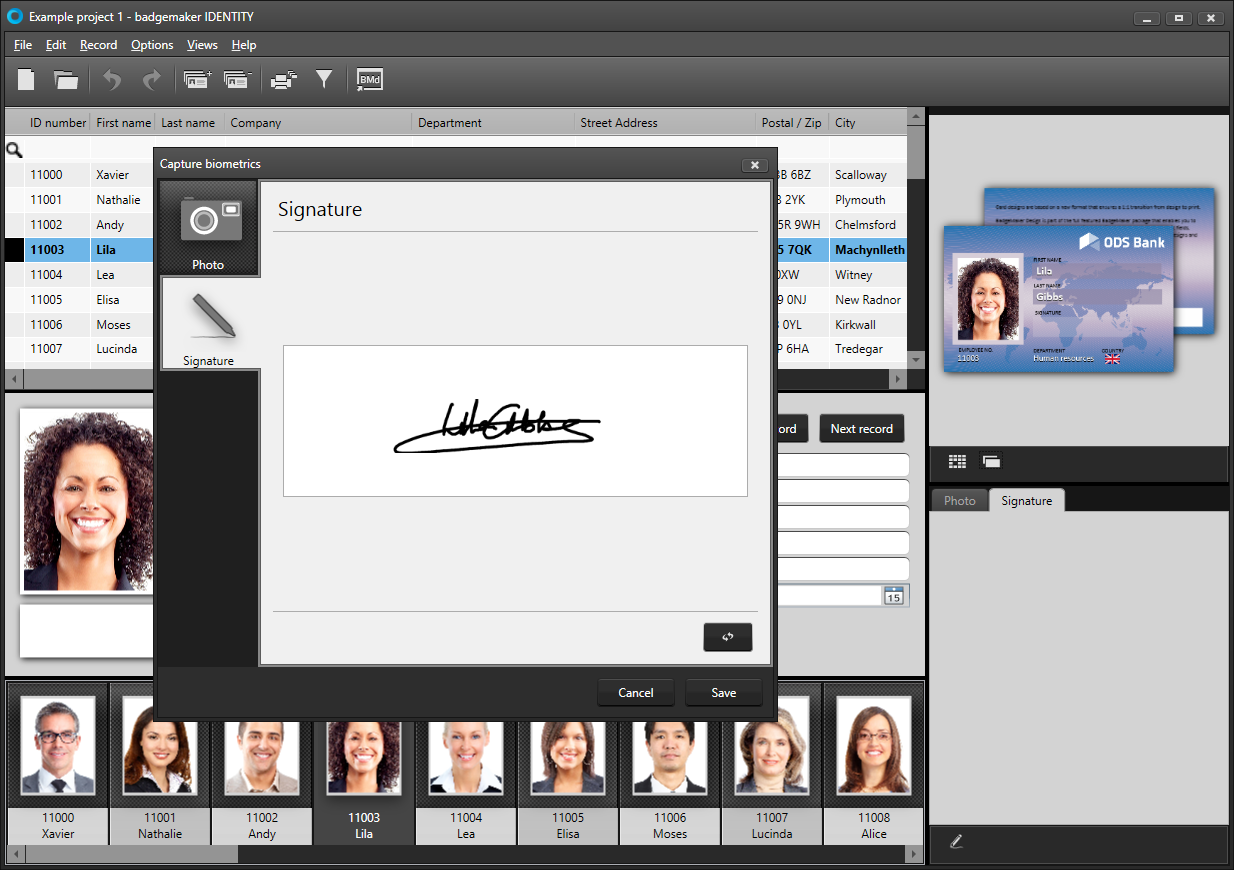Open a project using the folder icon
1234x870 pixels.
tap(66, 80)
